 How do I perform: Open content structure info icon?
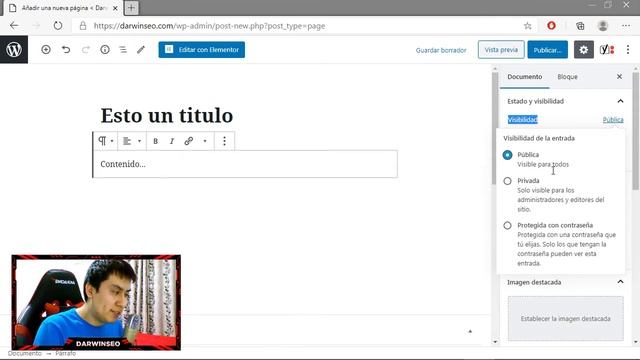coord(105,49)
